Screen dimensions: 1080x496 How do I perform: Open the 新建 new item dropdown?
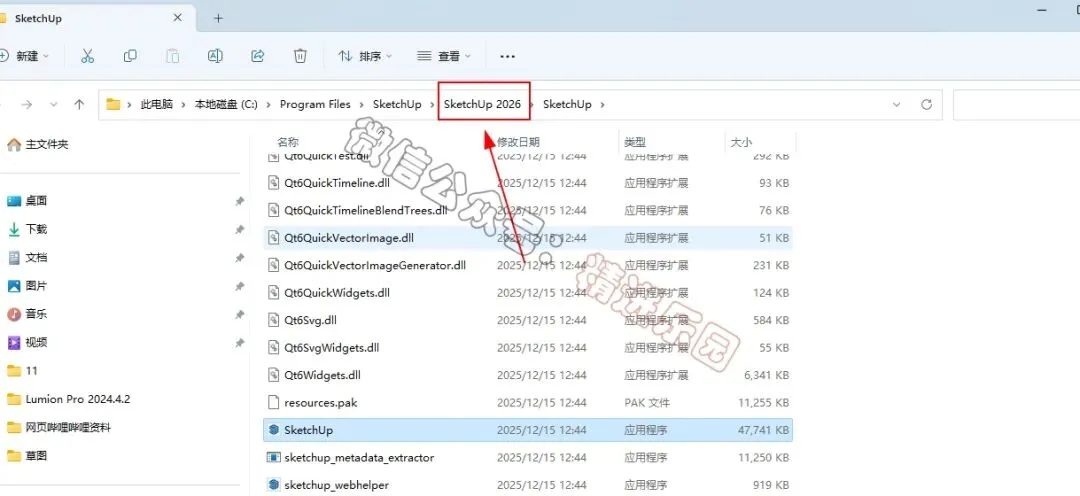(25, 56)
